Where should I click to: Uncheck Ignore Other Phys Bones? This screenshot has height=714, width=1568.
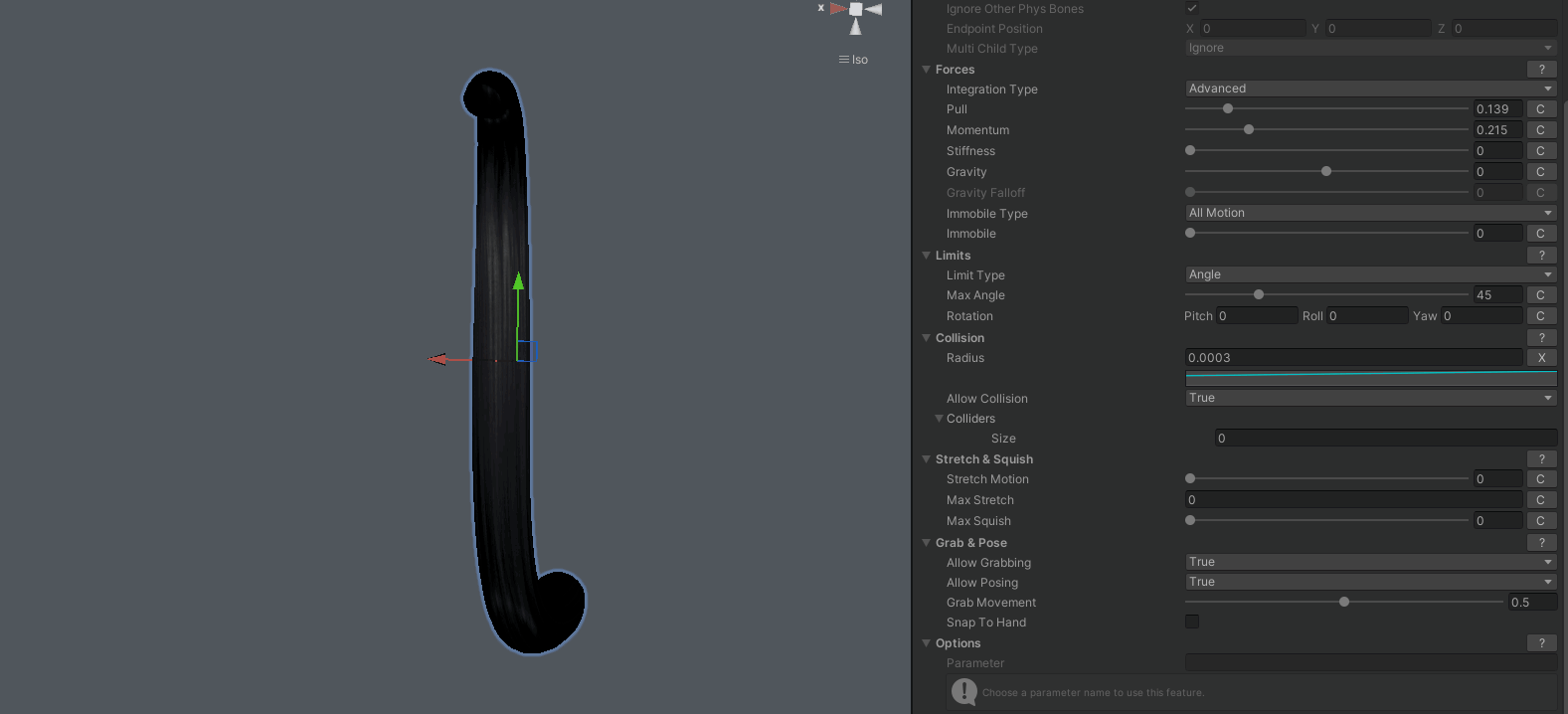(x=1192, y=8)
